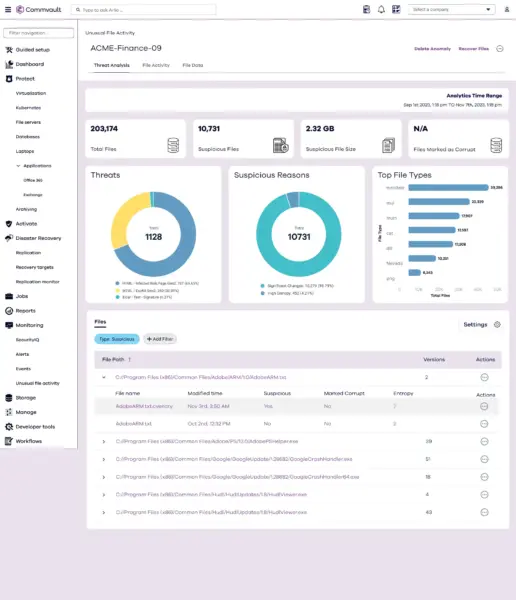
Task: Click the Filter navigation input field
Action: 39,33
